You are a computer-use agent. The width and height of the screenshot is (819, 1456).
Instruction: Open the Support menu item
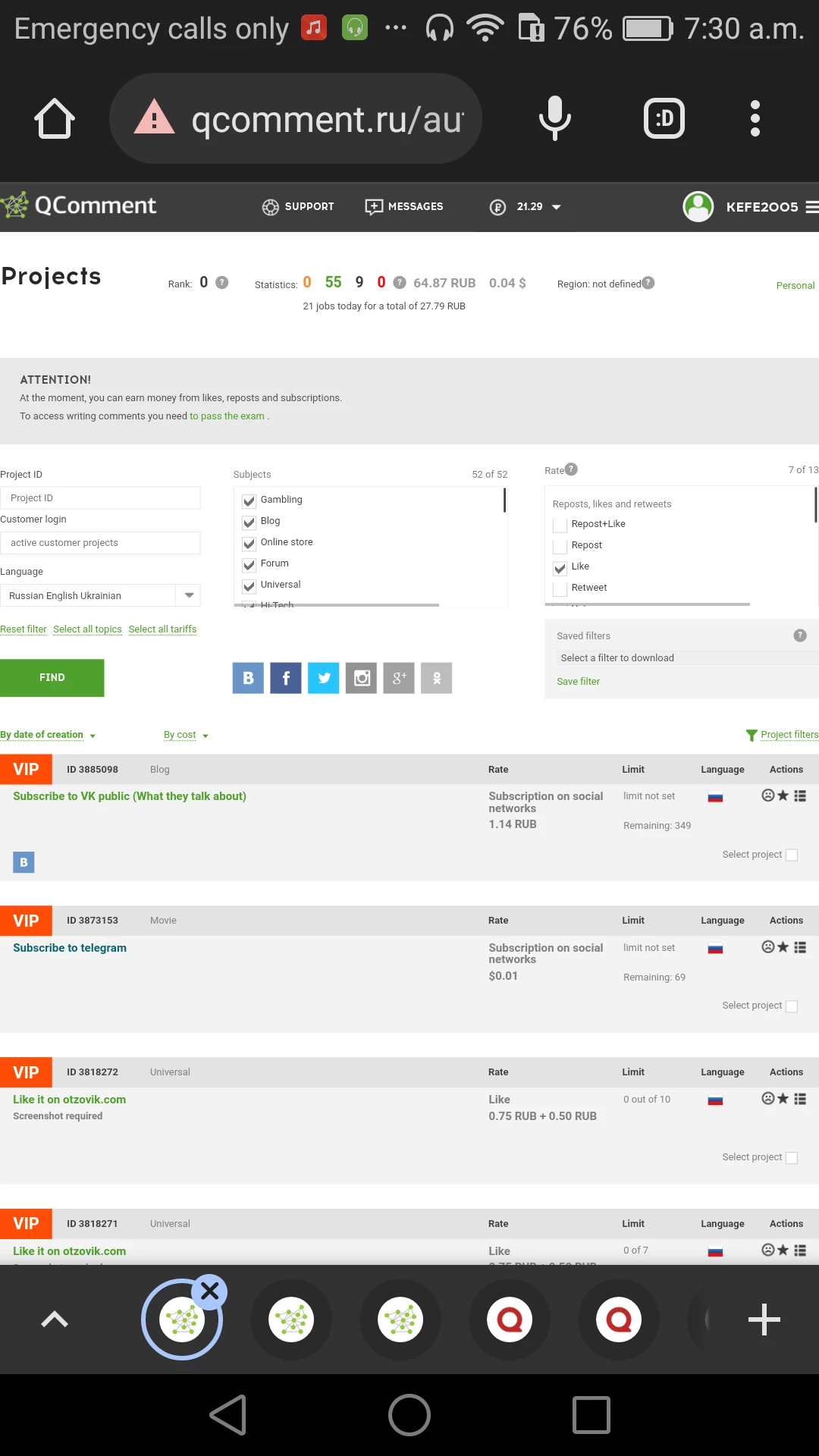(298, 207)
